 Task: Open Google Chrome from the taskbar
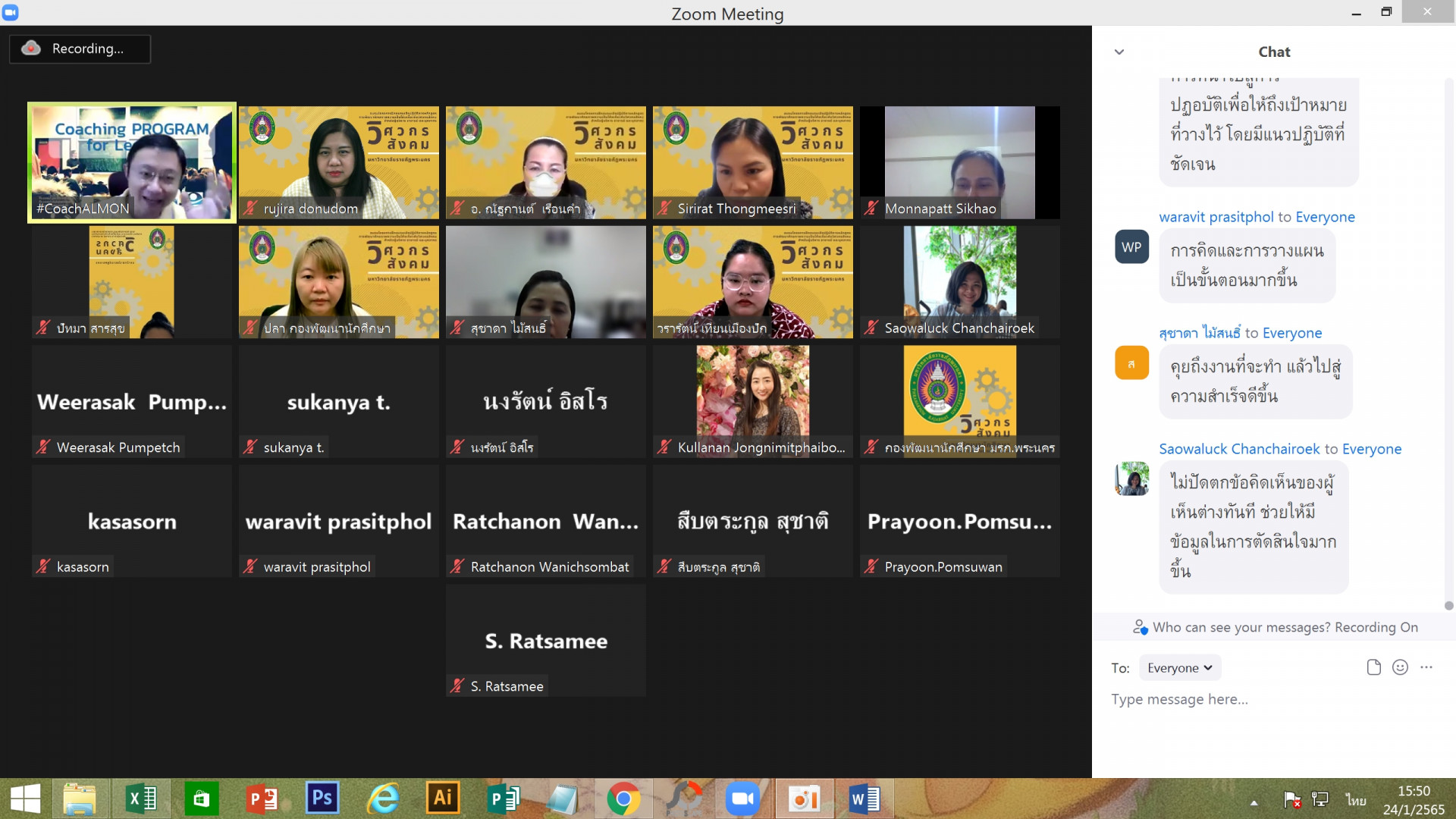[623, 799]
